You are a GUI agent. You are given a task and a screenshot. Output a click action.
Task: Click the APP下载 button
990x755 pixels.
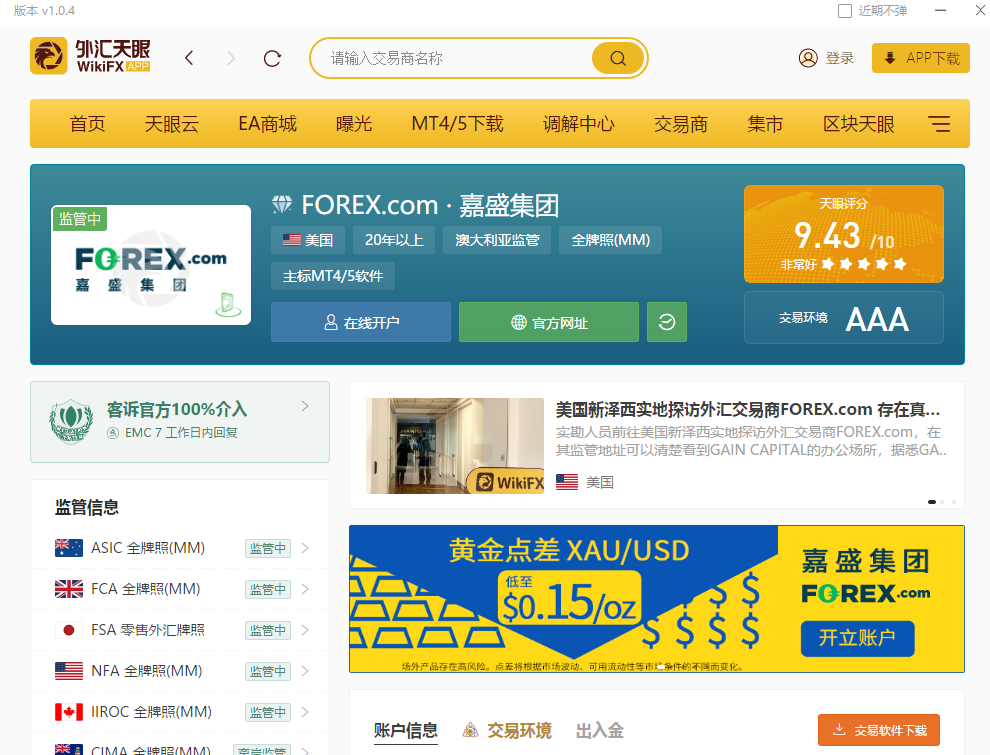tap(920, 58)
